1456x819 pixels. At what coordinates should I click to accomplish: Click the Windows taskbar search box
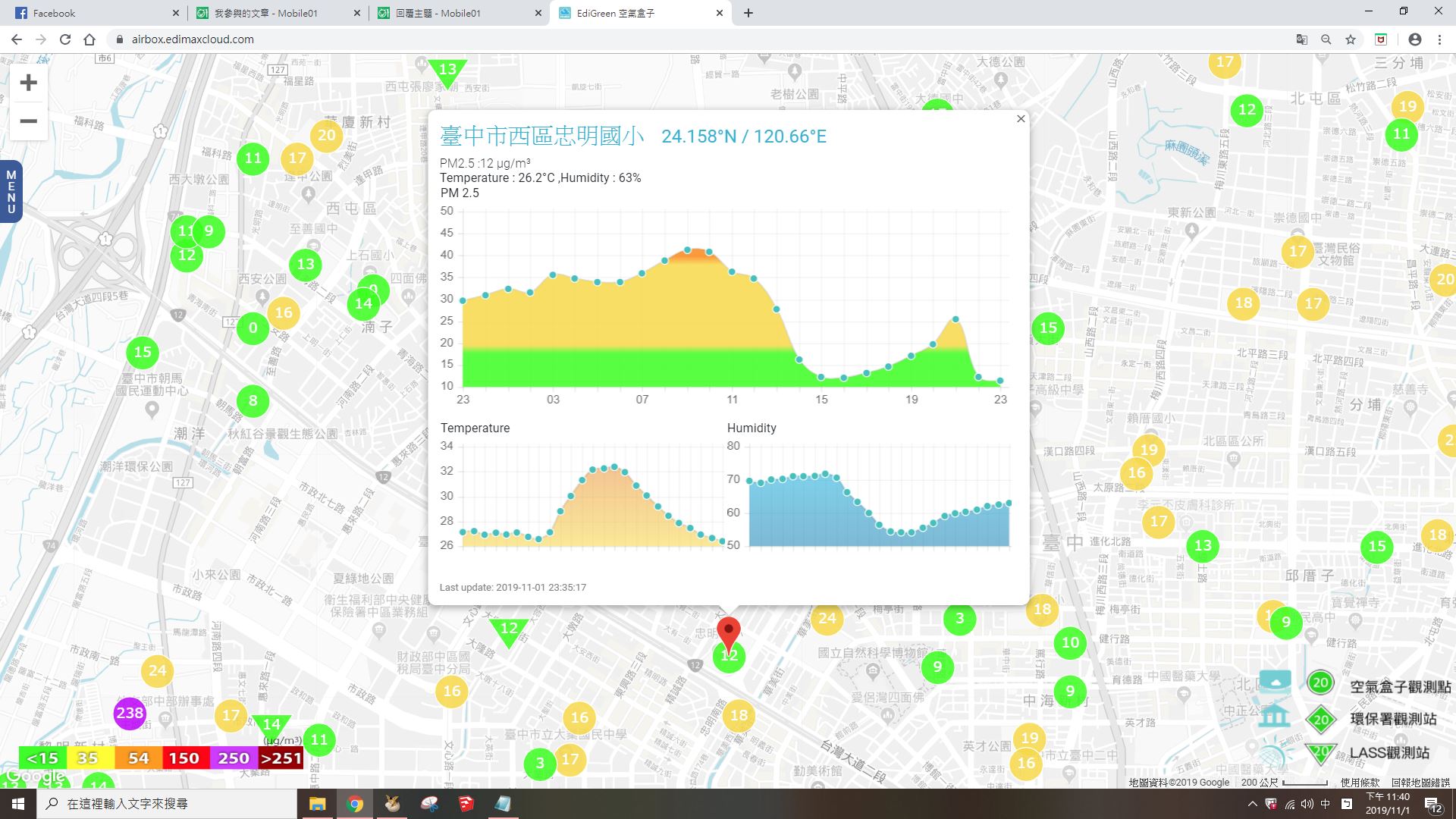[167, 804]
